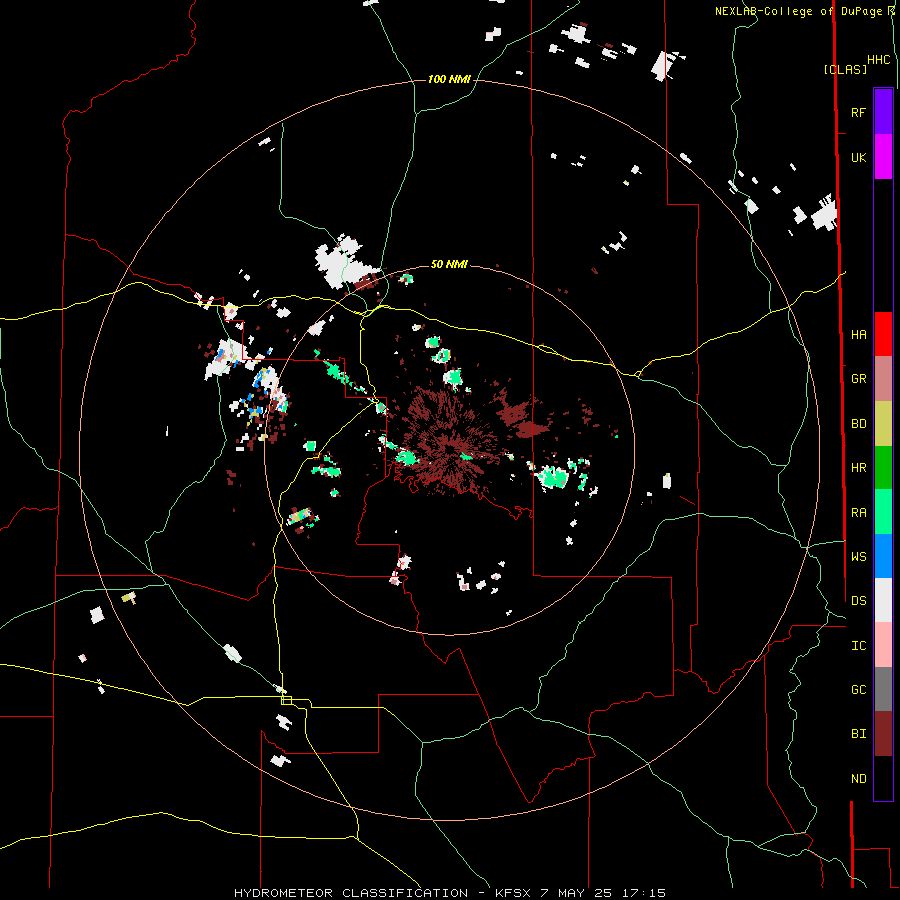
Task: Click the 'HR' legend label
Action: click(858, 468)
